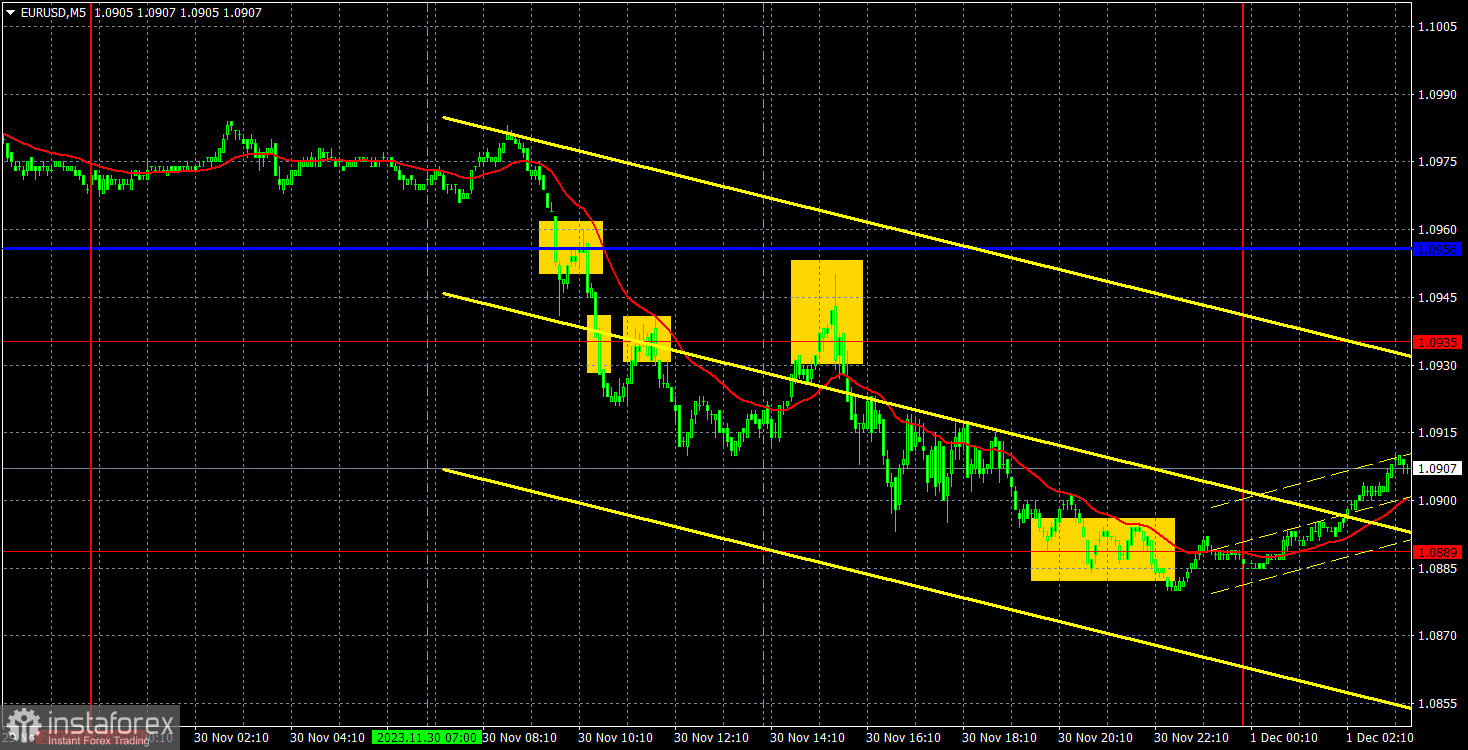Click the chart menu triangle beside EURUSD,M5
The image size is (1468, 750).
pos(10,13)
